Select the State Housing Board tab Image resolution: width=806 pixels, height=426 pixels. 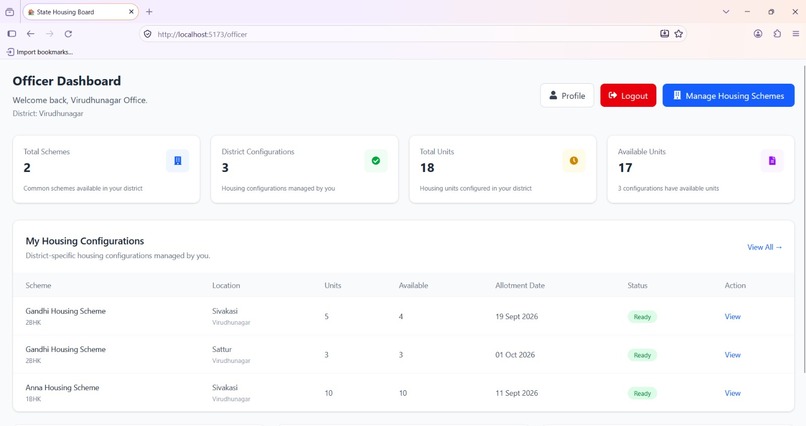[80, 12]
